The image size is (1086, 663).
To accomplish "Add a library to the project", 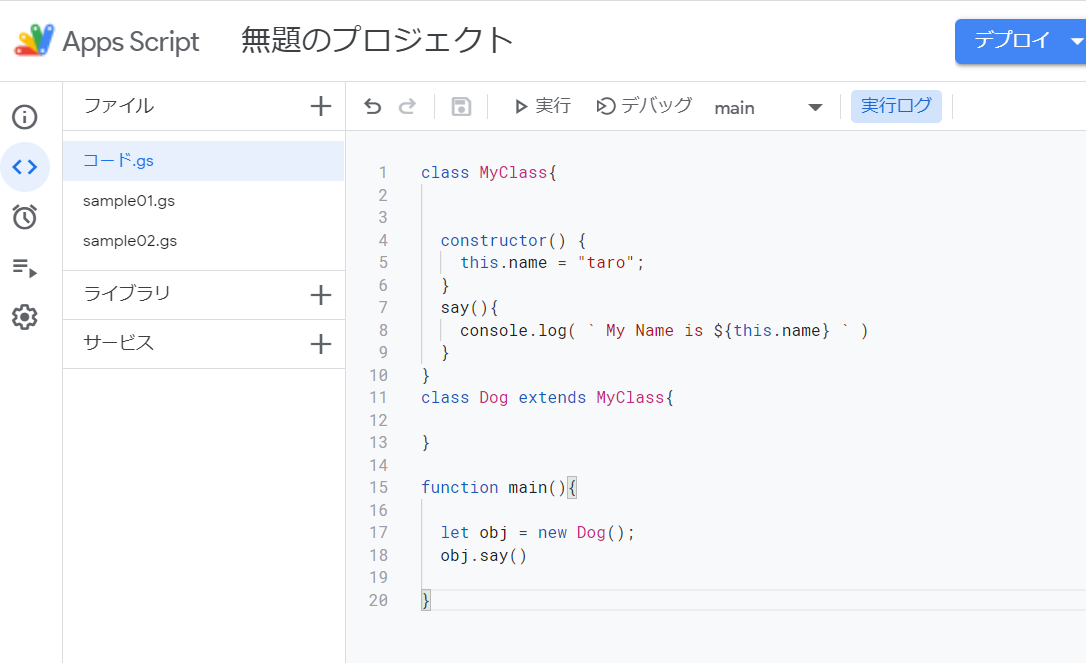I will (320, 295).
